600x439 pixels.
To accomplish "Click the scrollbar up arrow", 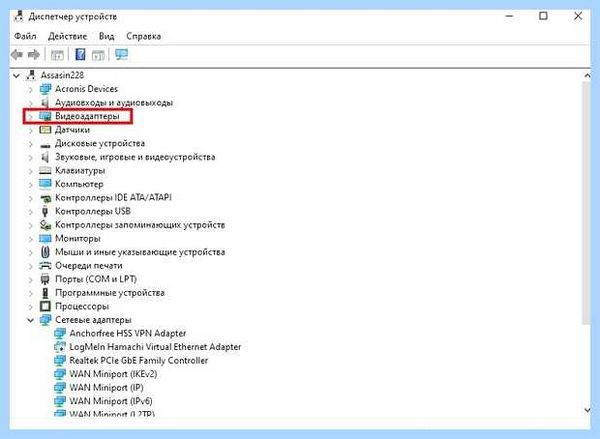I will pos(587,76).
